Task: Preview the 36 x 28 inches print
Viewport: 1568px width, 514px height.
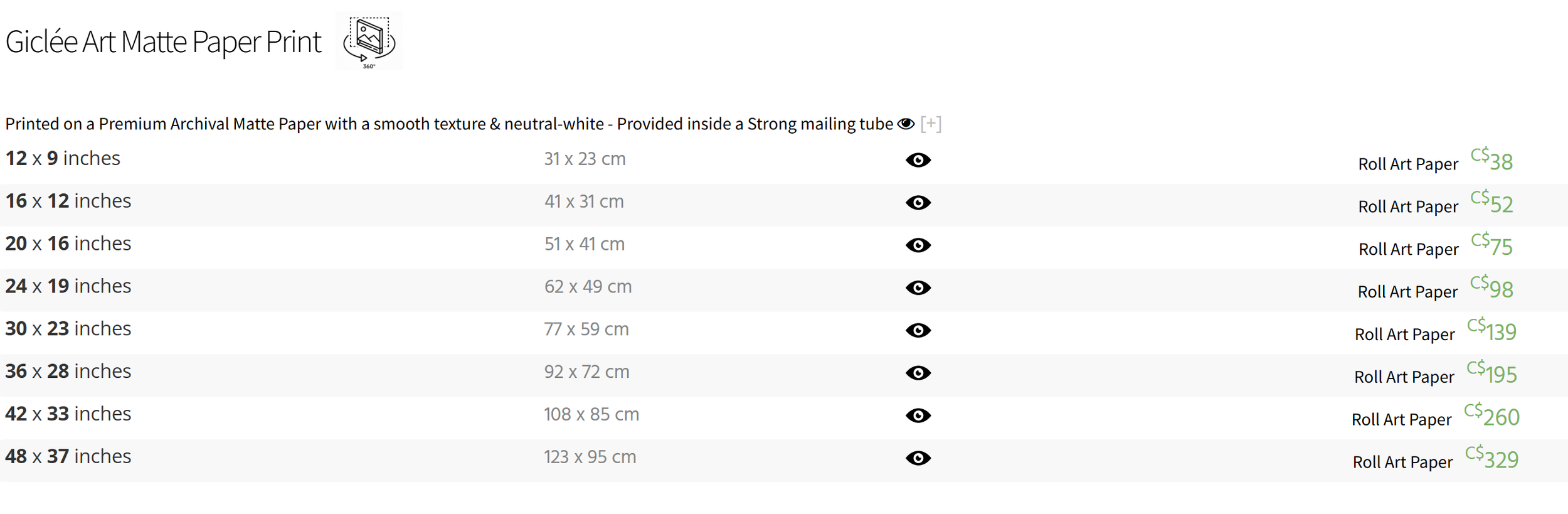Action: 918,373
